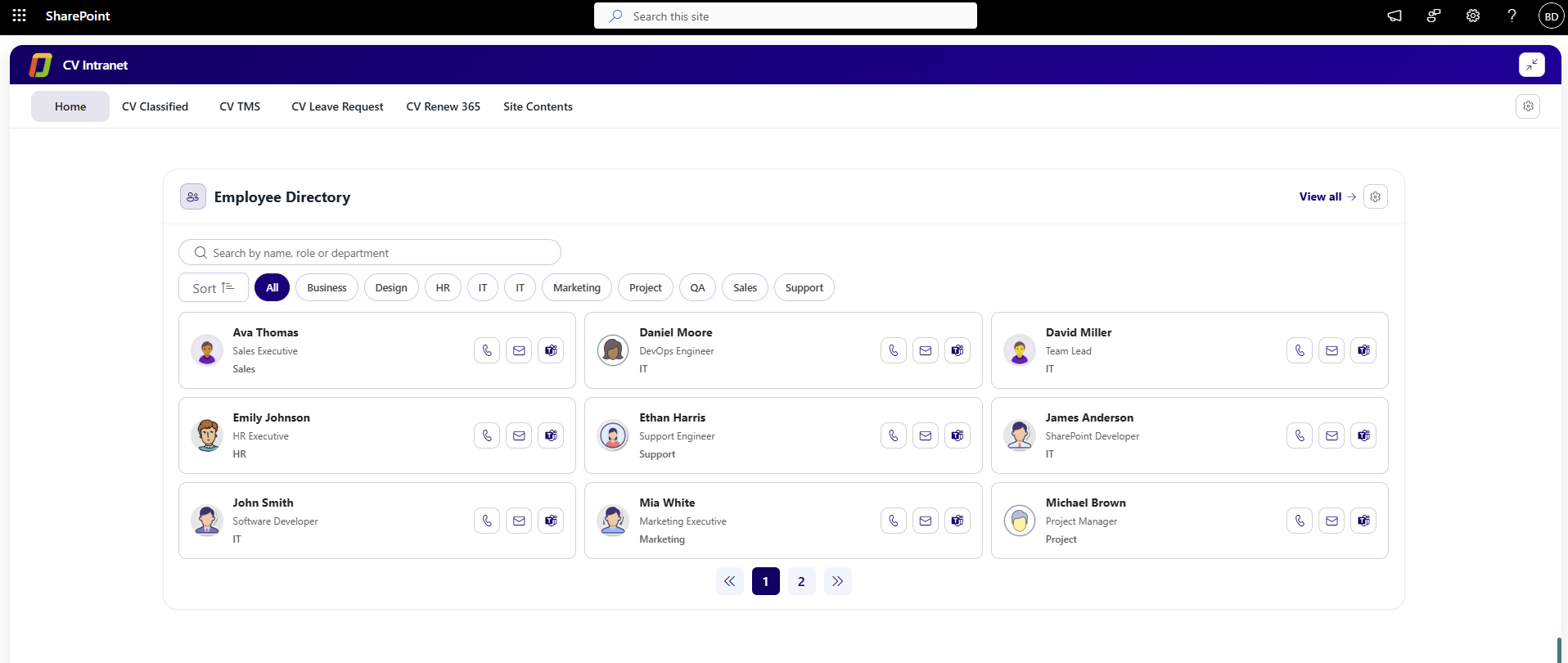The width and height of the screenshot is (1568, 663).
Task: Click the SharePoint title link
Action: [78, 16]
